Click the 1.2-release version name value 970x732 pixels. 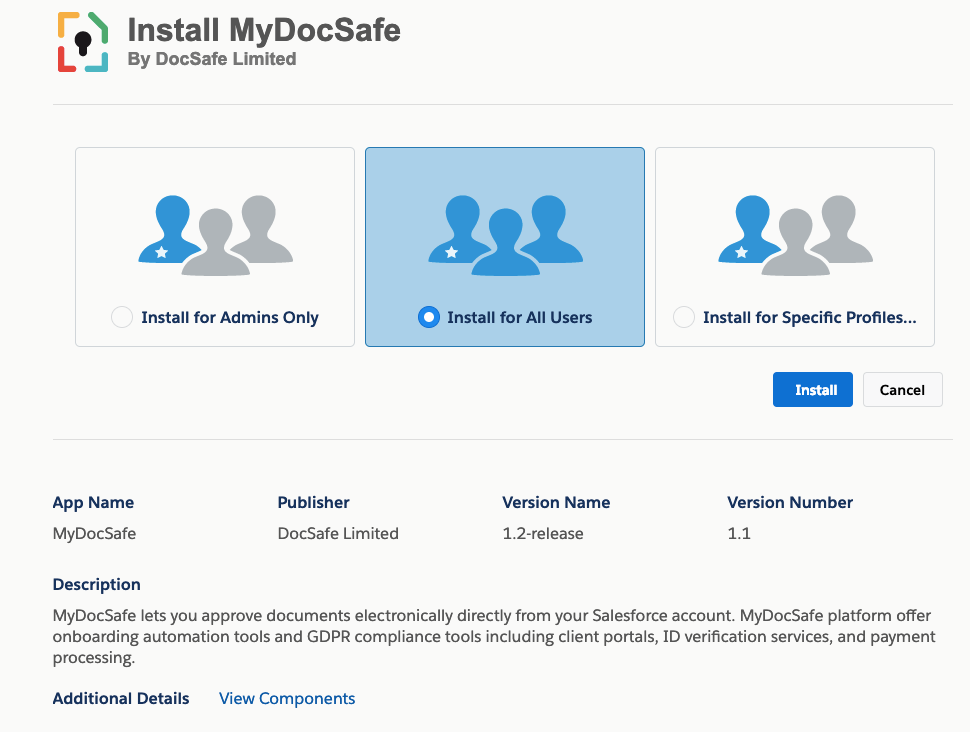pos(543,533)
